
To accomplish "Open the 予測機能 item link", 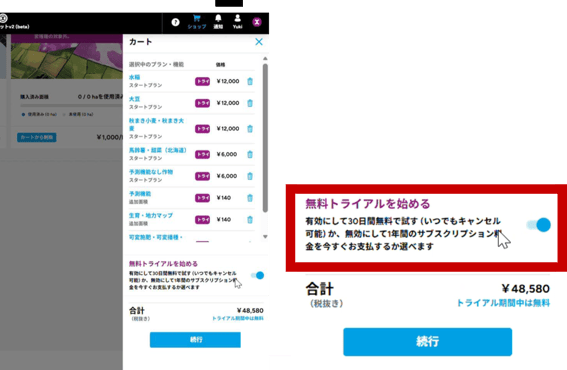I will point(140,194).
